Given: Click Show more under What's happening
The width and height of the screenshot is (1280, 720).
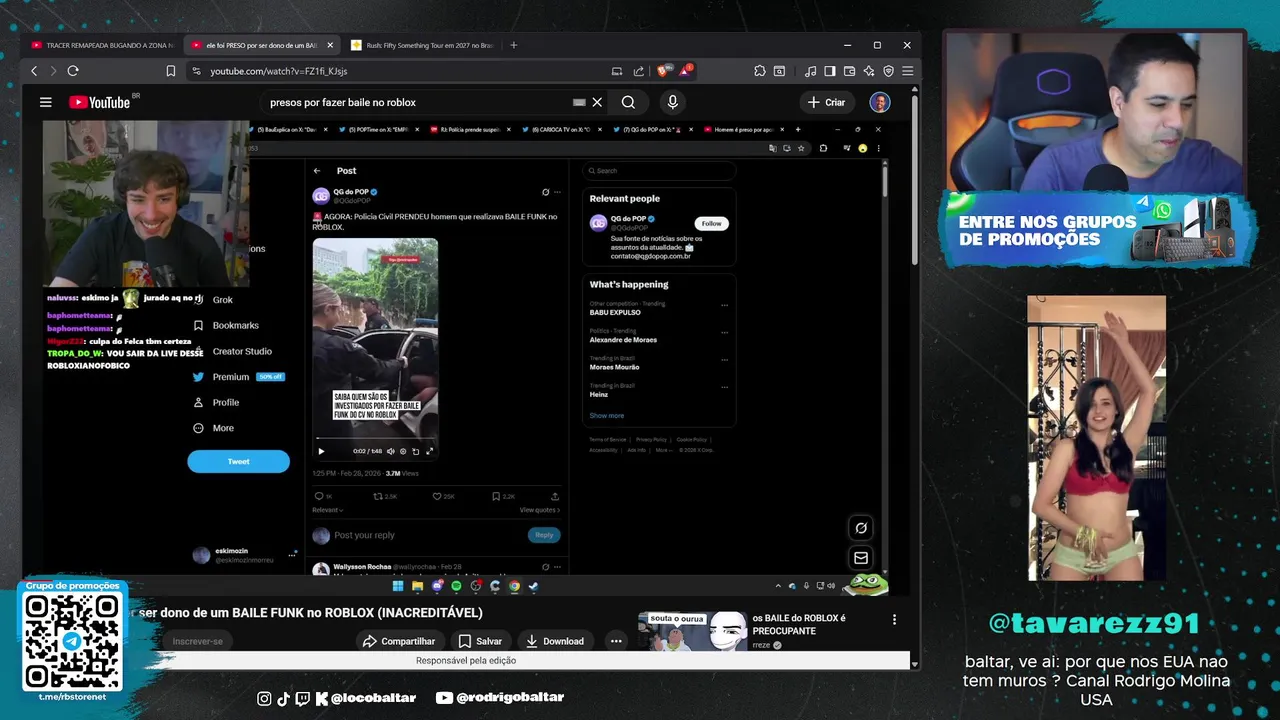Looking at the screenshot, I should [x=606, y=415].
